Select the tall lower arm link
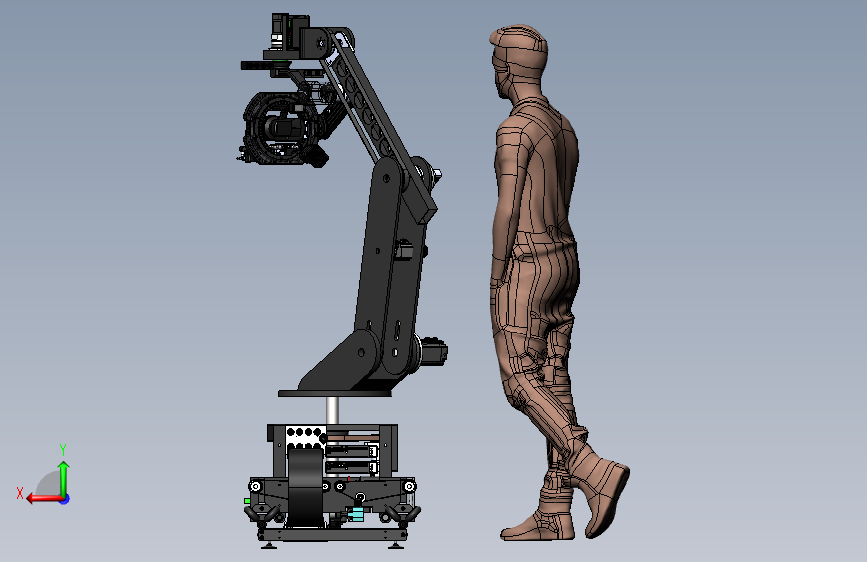This screenshot has width=867, height=562. [x=390, y=266]
